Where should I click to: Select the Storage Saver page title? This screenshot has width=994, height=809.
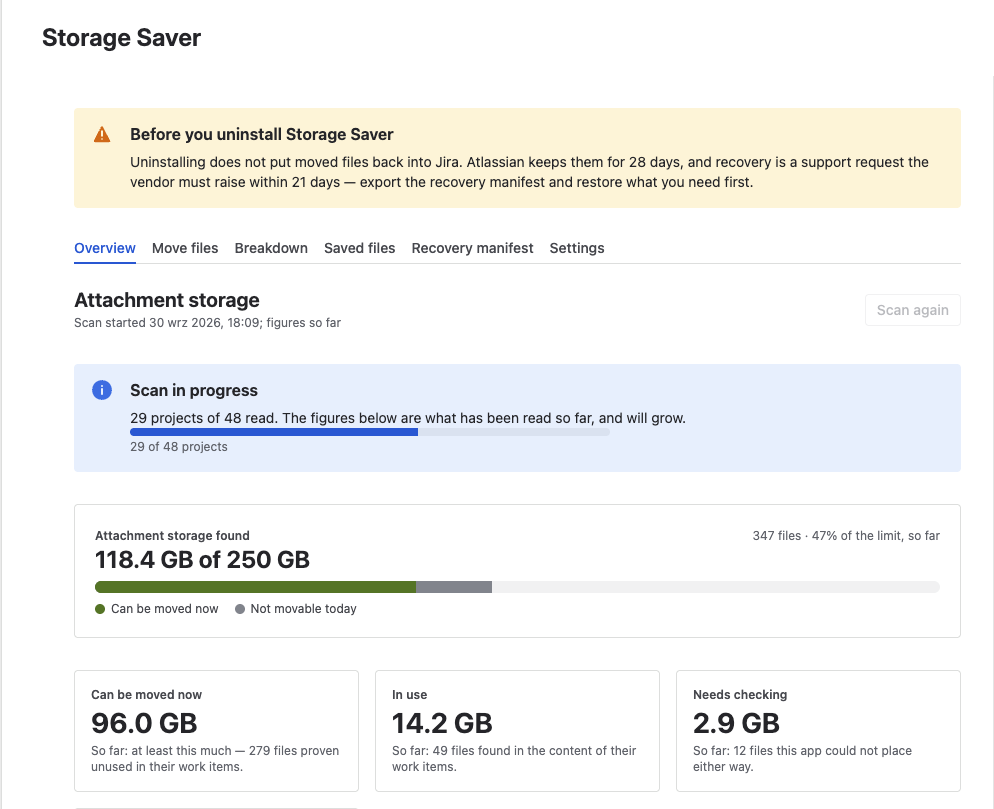122,38
